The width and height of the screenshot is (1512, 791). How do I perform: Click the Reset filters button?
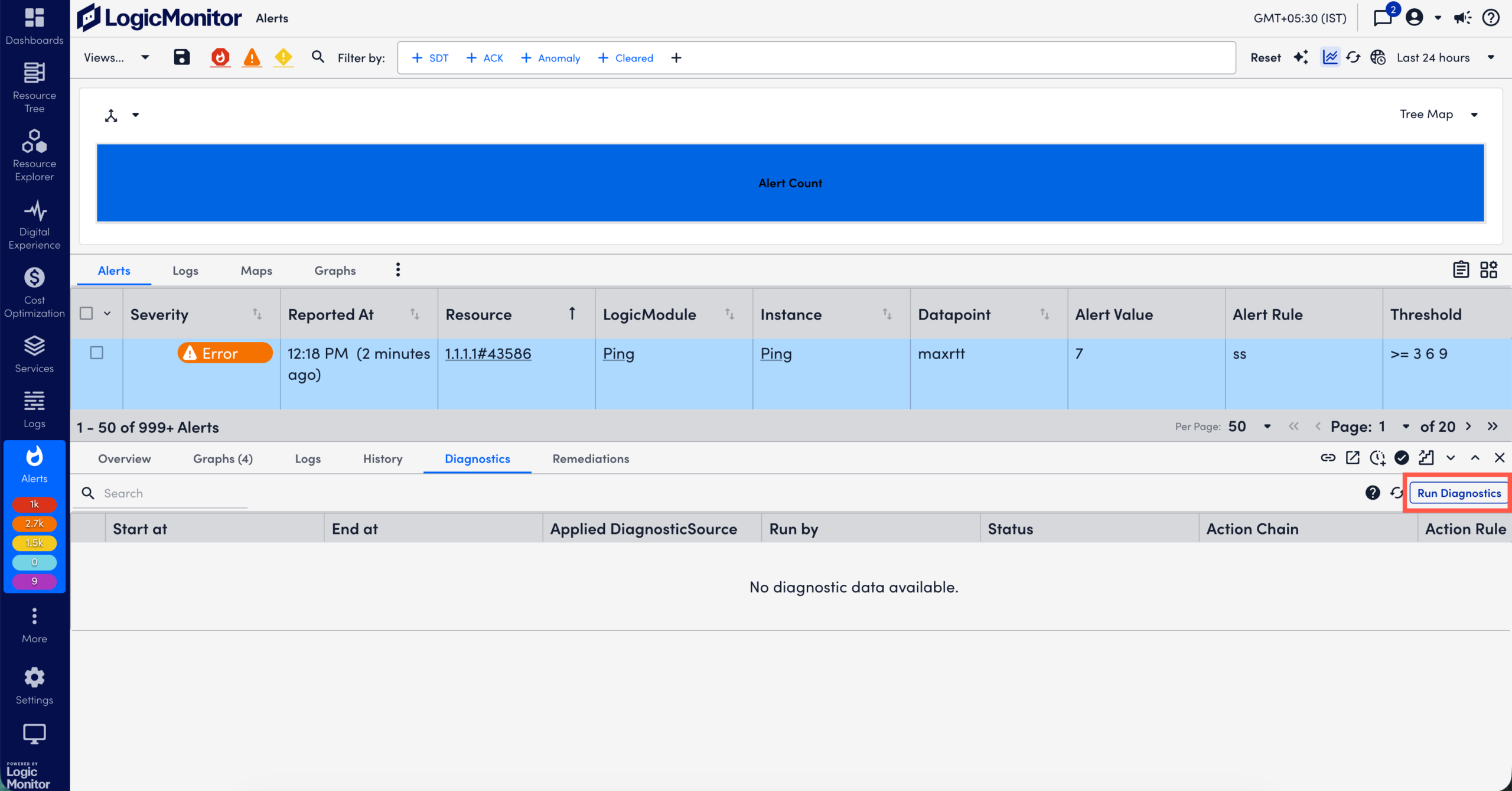tap(1266, 57)
